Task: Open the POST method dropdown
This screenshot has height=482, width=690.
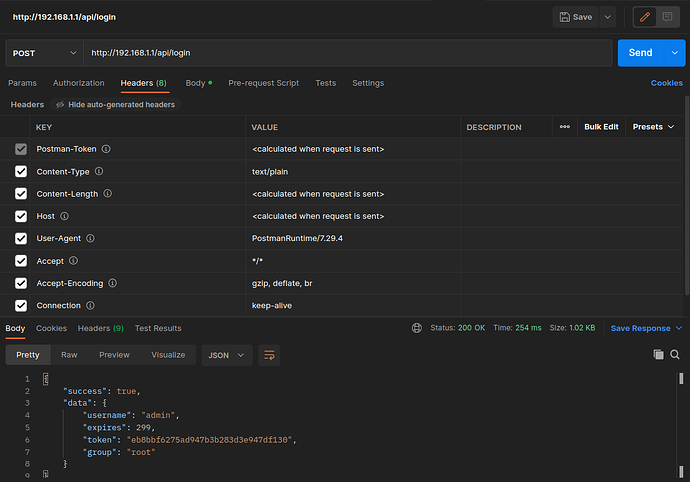Action: click(x=44, y=53)
